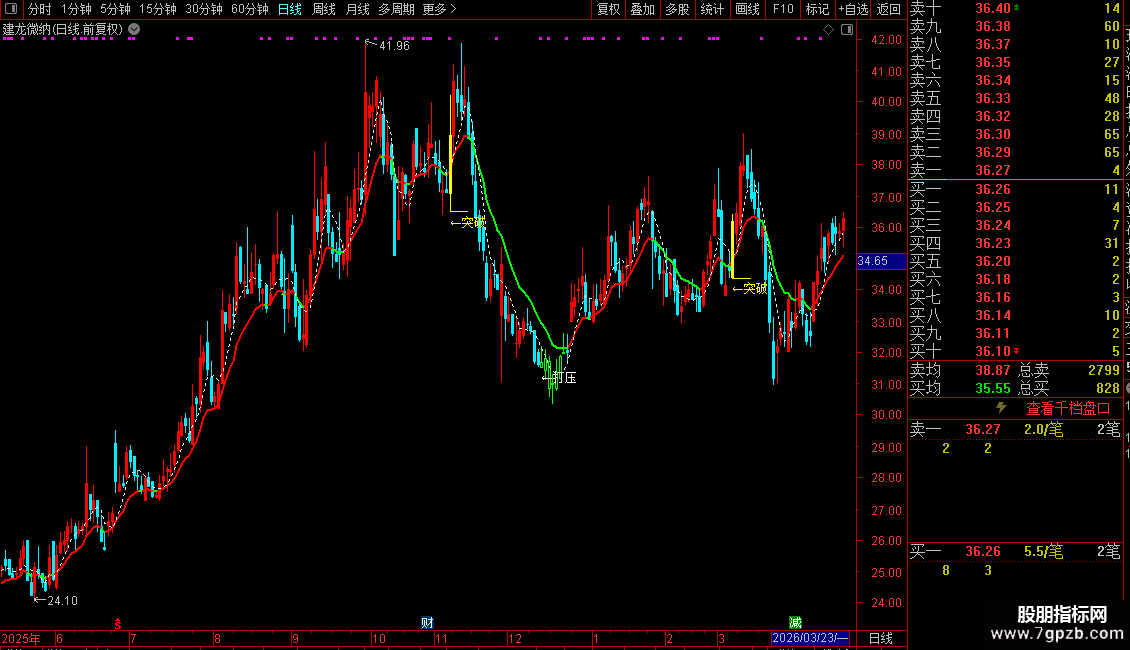Select the 日线 daily chart tab
The width and height of the screenshot is (1130, 650).
point(290,9)
